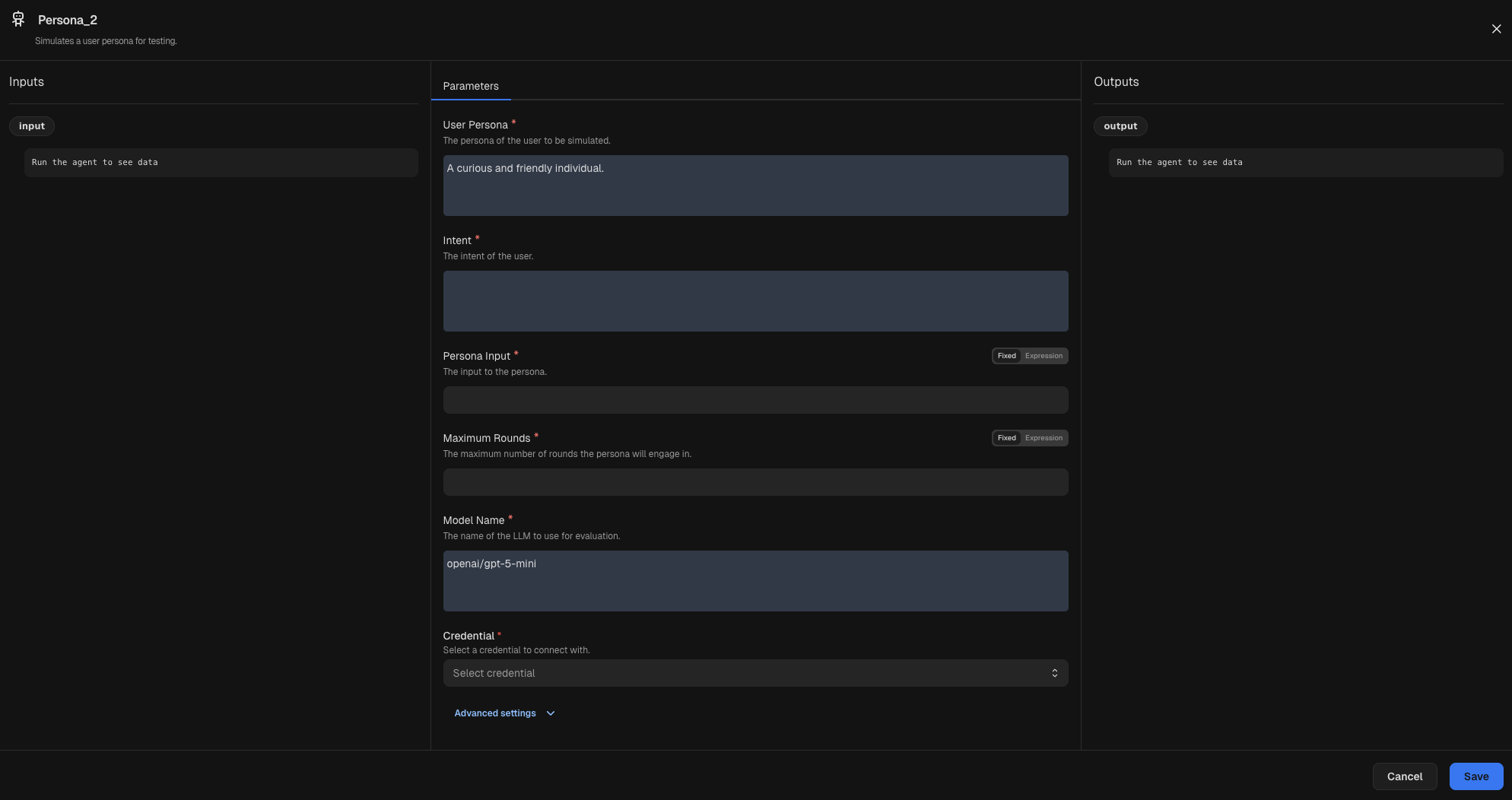The height and width of the screenshot is (800, 1512).
Task: Switch to the Parameters tab
Action: 470,86
